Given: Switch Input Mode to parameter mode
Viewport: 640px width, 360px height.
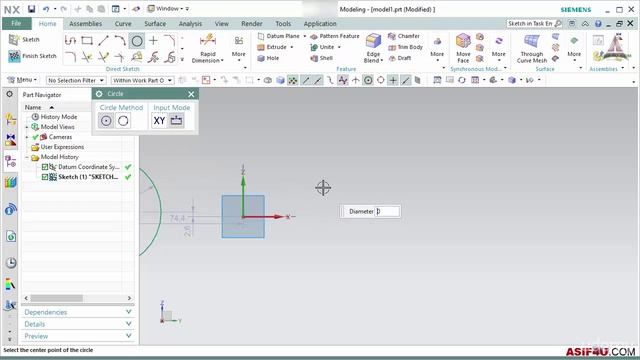Looking at the screenshot, I should pyautogui.click(x=176, y=121).
